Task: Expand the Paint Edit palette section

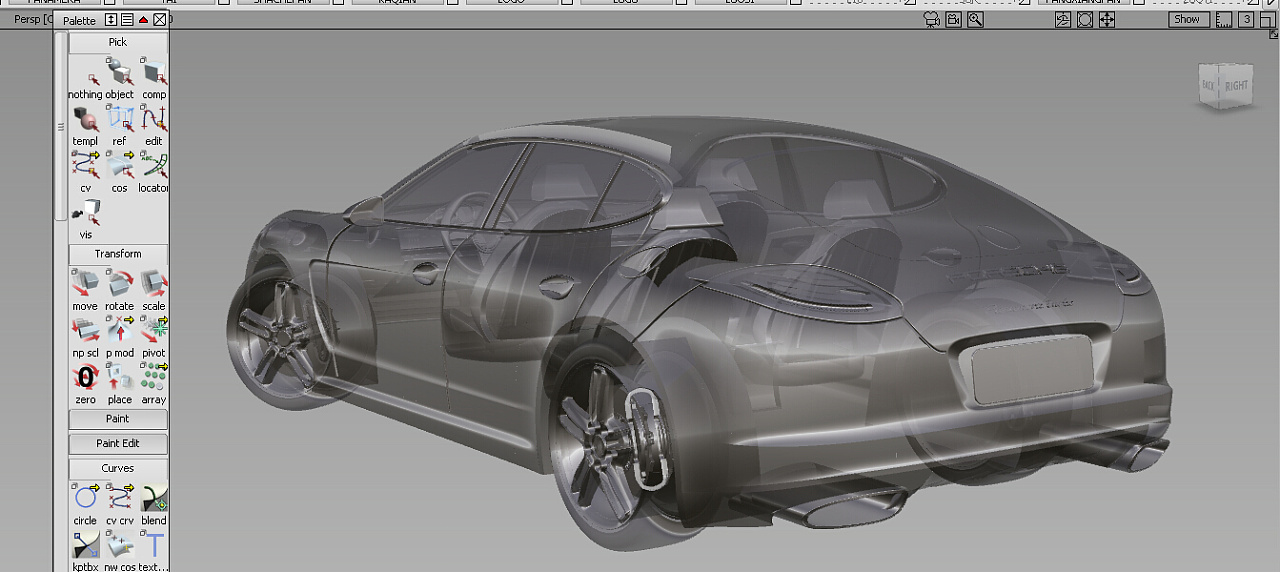Action: click(x=118, y=443)
